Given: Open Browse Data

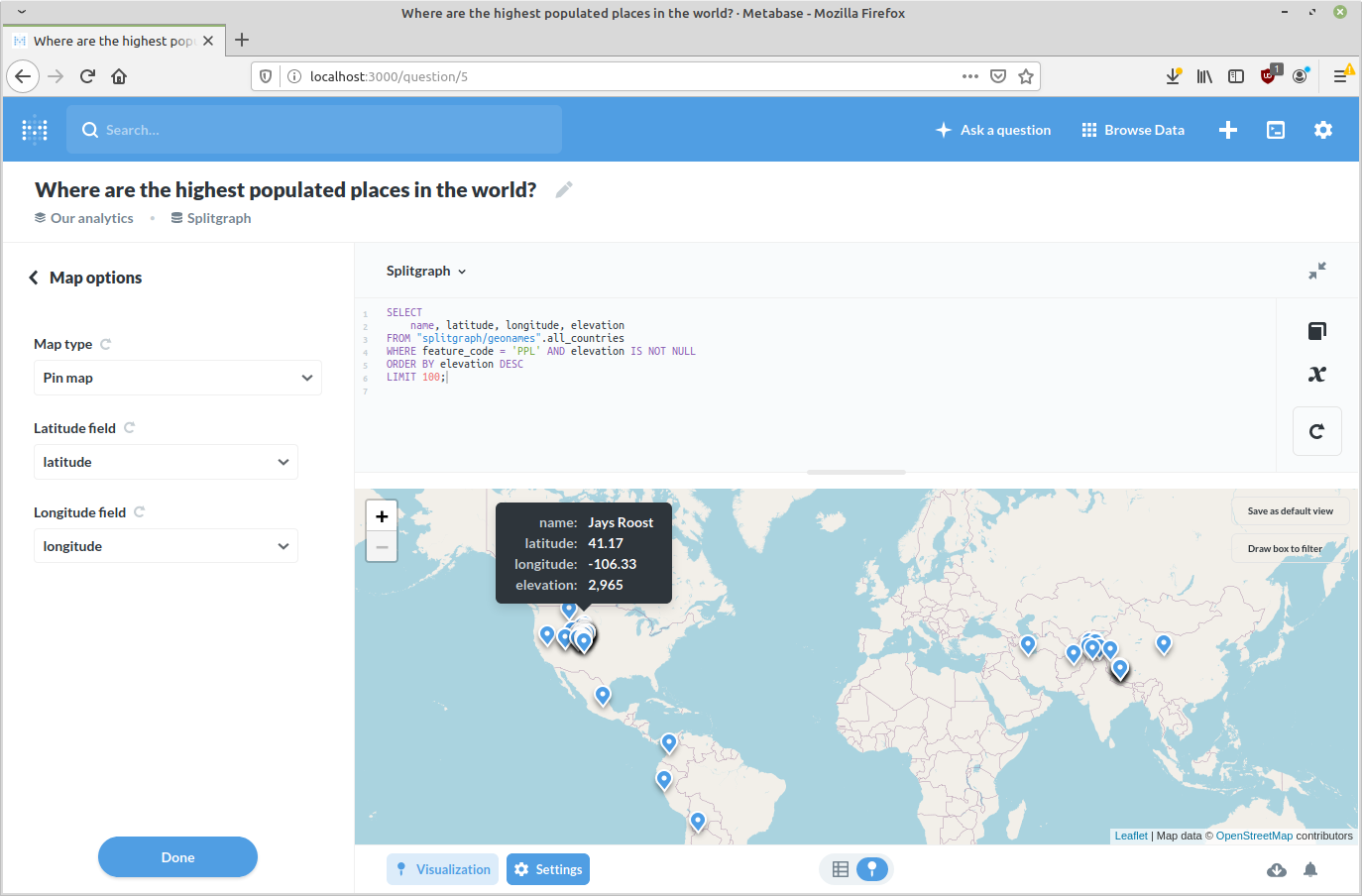Looking at the screenshot, I should click(1133, 130).
